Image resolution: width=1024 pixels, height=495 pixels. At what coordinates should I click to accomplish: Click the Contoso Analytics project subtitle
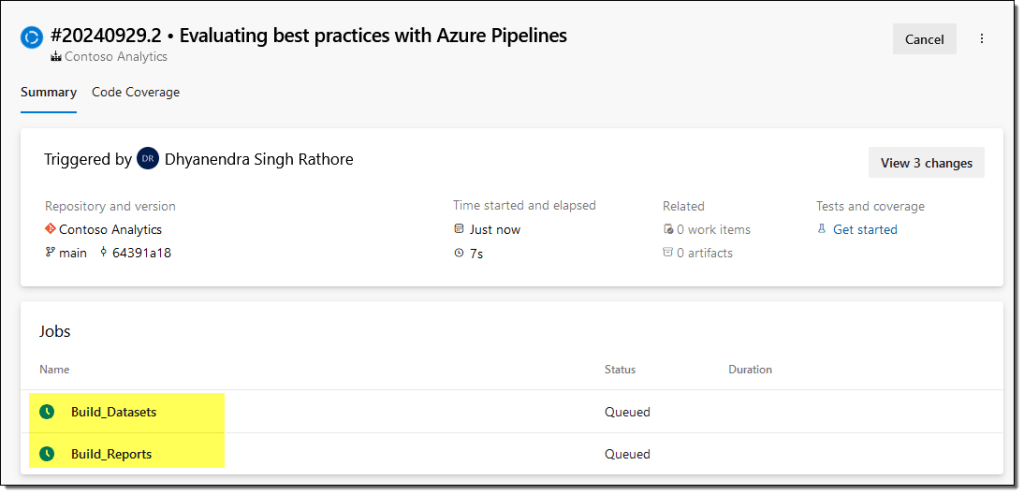pyautogui.click(x=115, y=57)
